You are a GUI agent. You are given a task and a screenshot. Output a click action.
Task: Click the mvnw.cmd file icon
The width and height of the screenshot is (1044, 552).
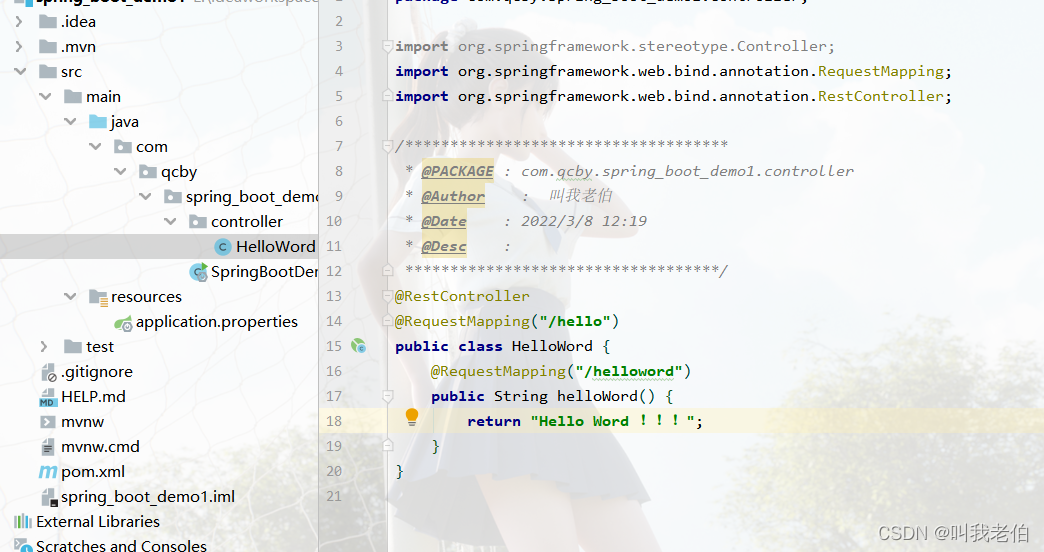pyautogui.click(x=48, y=447)
